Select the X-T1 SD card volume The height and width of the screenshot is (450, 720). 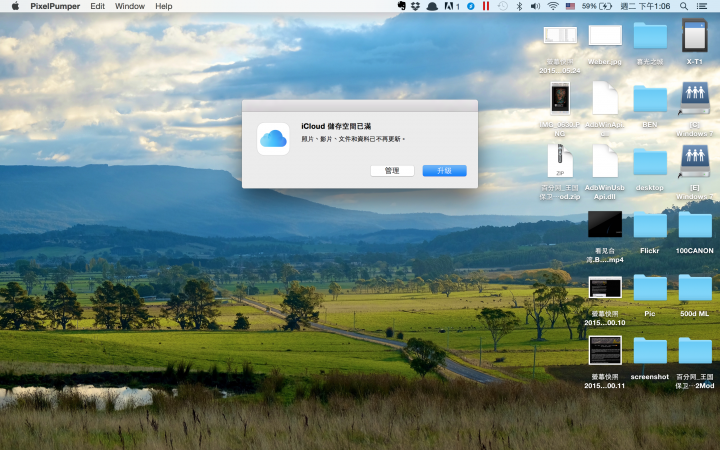tap(694, 35)
